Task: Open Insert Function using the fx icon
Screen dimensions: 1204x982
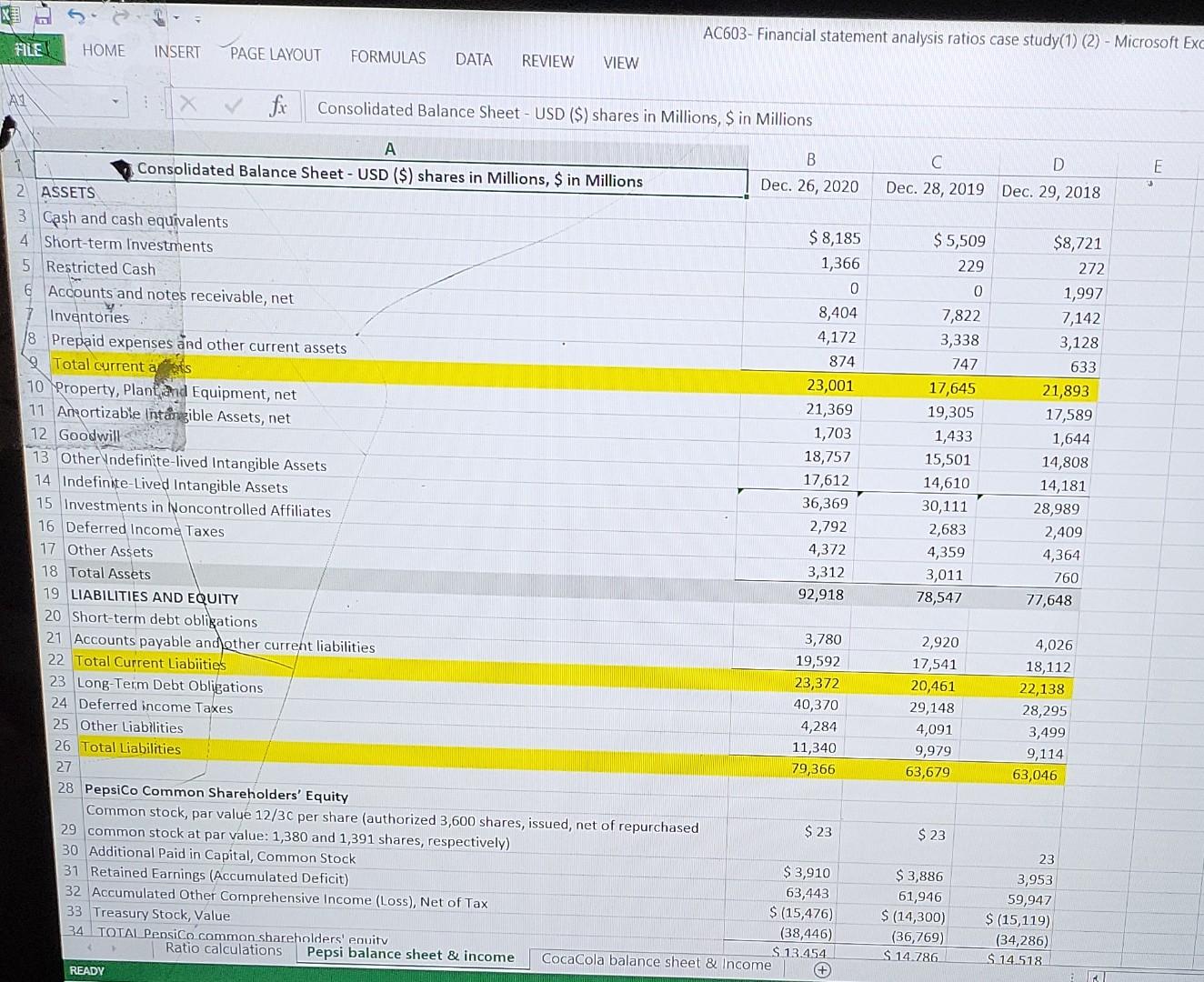Action: click(x=277, y=106)
